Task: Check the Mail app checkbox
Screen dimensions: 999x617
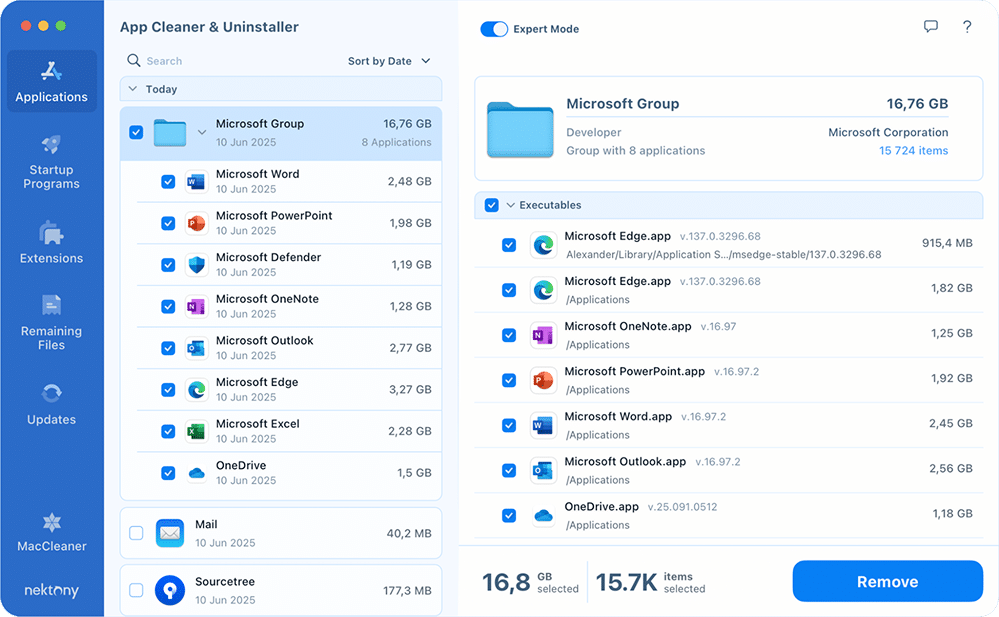Action: [136, 533]
